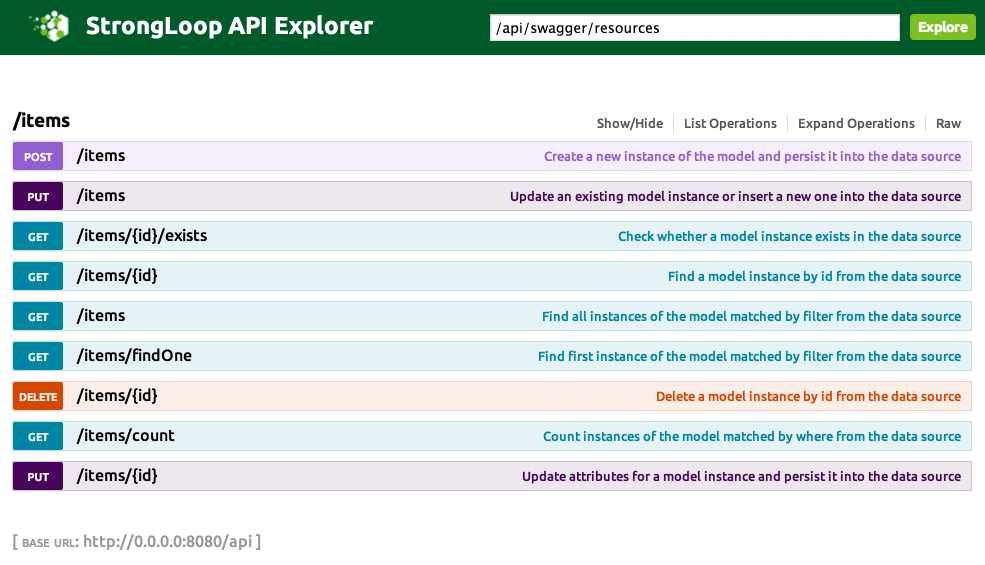Click 'Create a new instance of the model' description

click(x=752, y=156)
